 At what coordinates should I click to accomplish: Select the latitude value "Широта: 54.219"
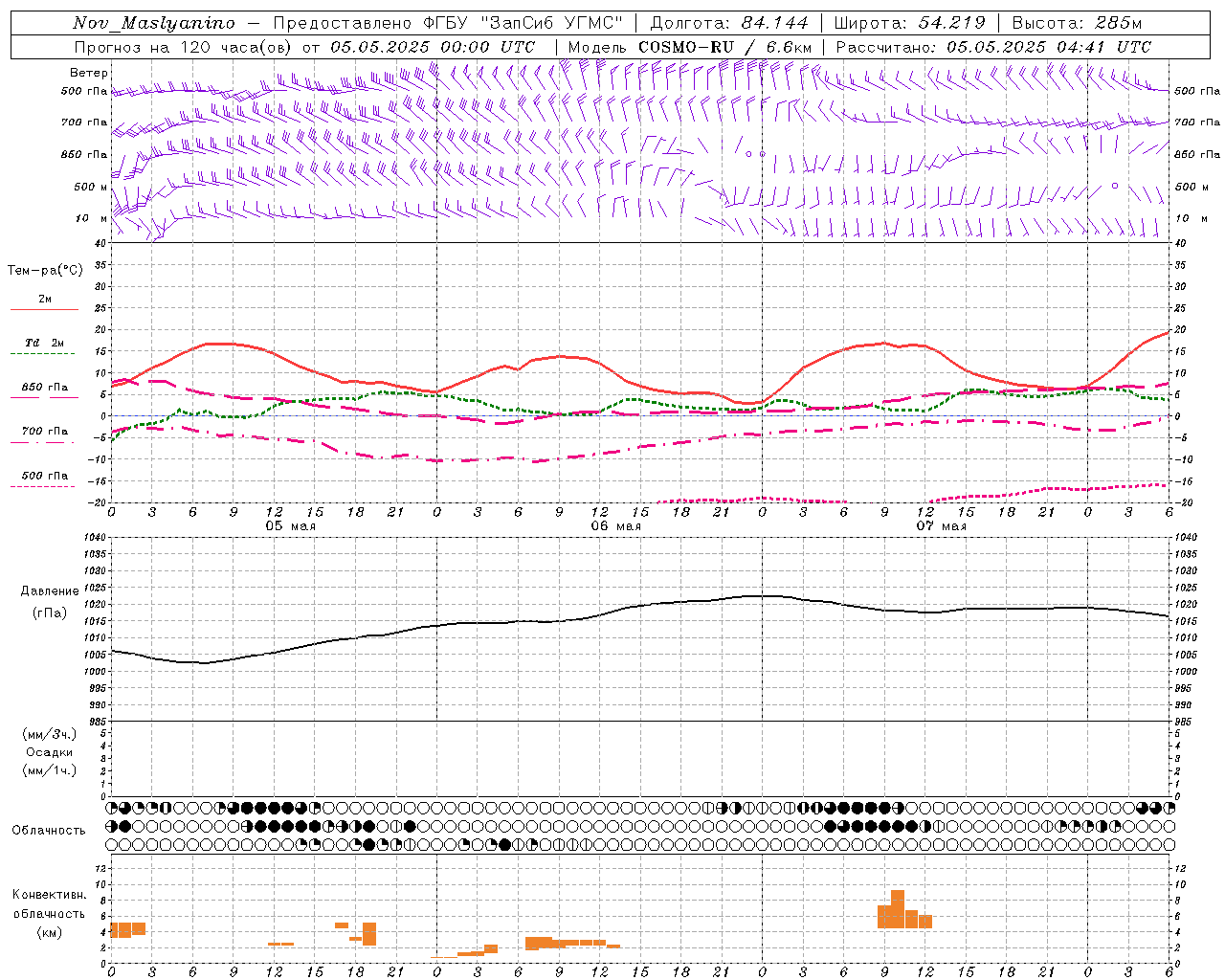(909, 23)
